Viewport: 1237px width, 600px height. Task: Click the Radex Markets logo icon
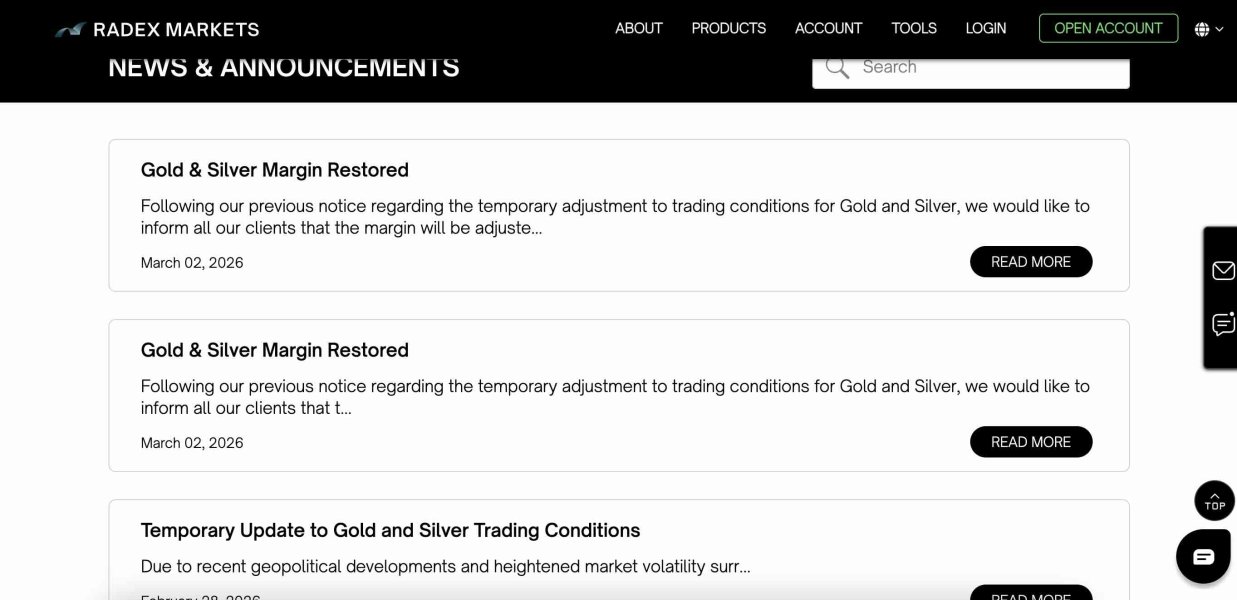point(69,30)
